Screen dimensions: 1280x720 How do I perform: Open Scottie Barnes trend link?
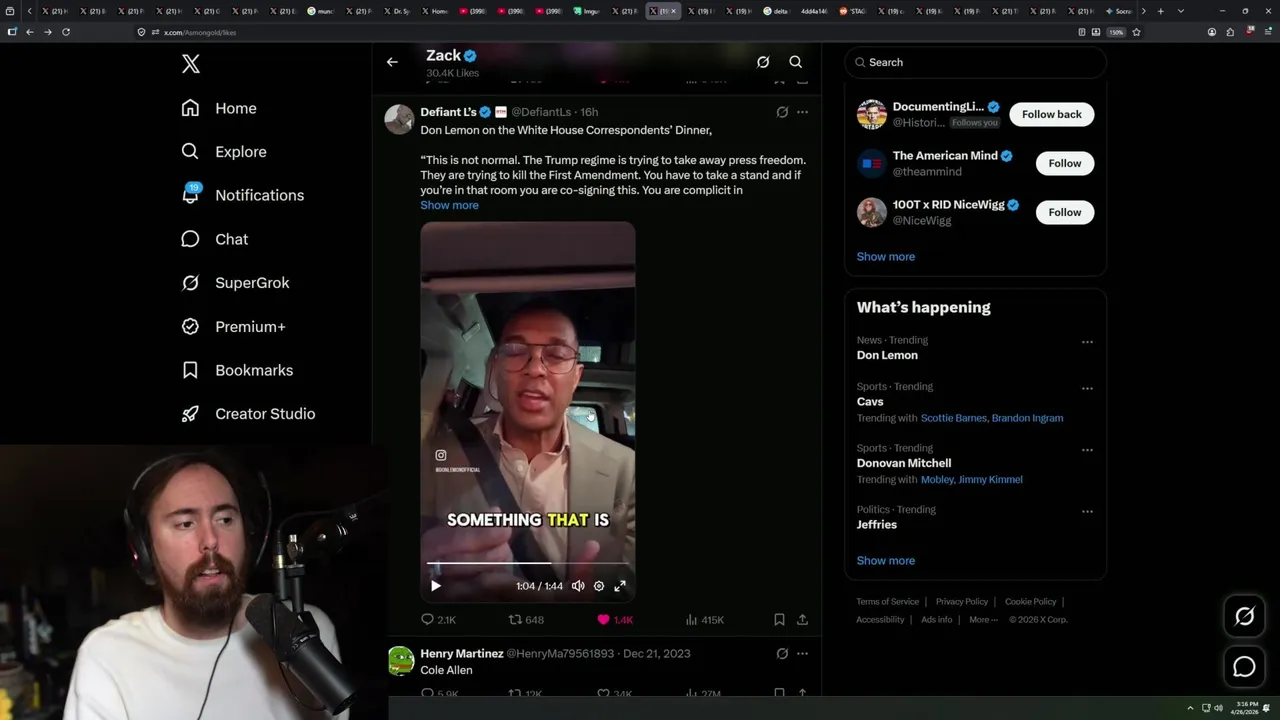point(953,418)
